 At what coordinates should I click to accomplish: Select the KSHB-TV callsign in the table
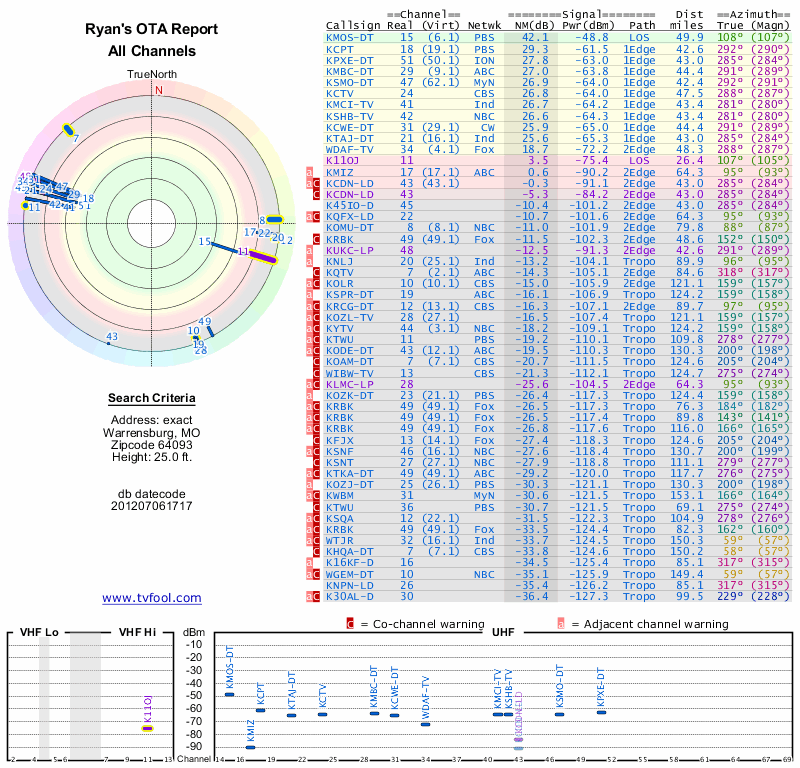[x=349, y=116]
